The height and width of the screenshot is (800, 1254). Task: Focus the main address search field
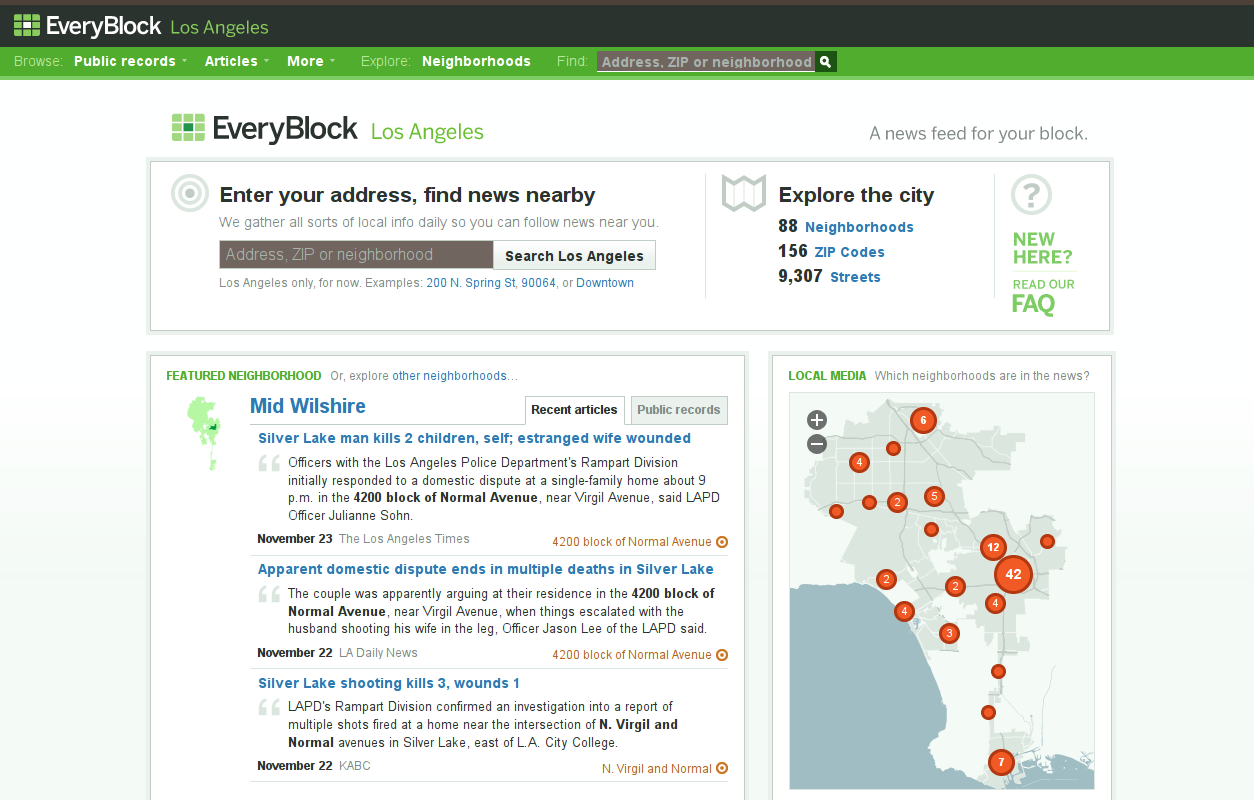point(356,255)
